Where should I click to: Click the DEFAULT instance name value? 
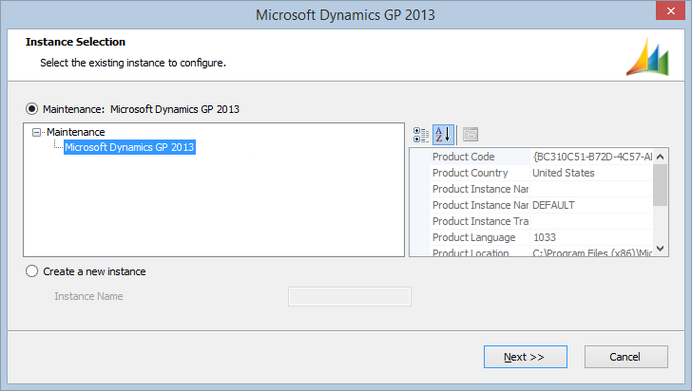click(591, 205)
